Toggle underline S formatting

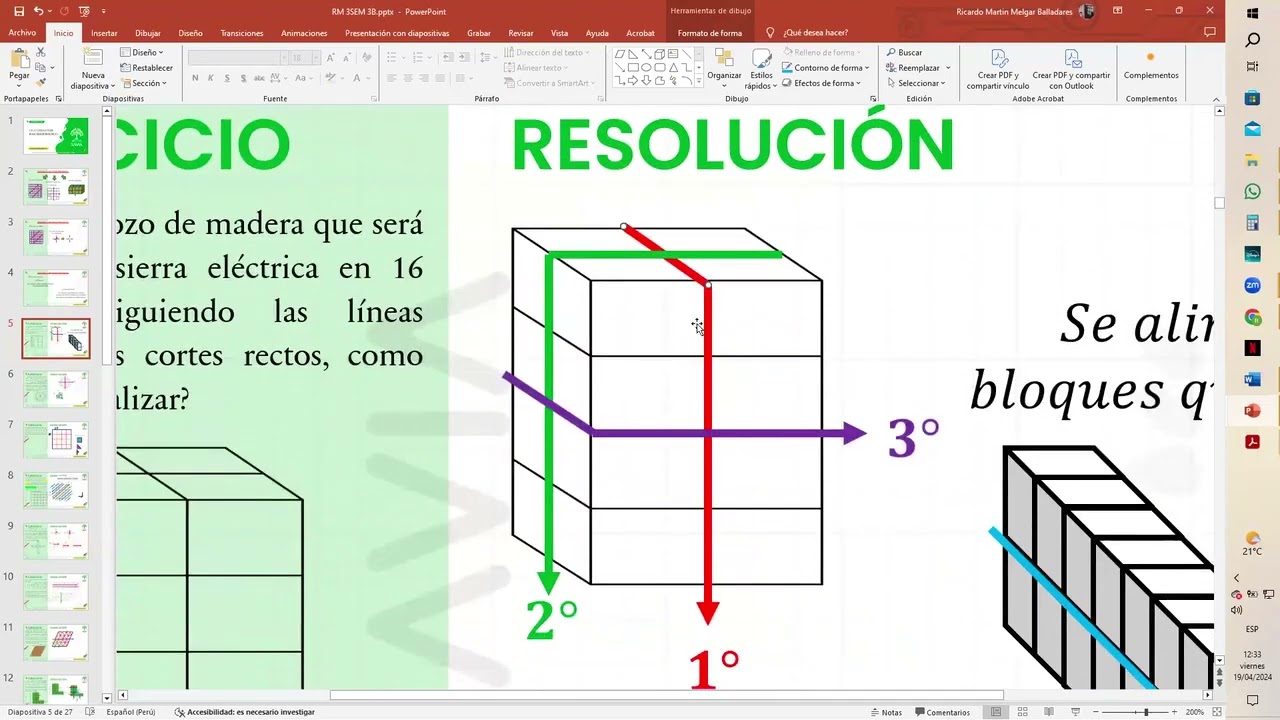point(227,79)
